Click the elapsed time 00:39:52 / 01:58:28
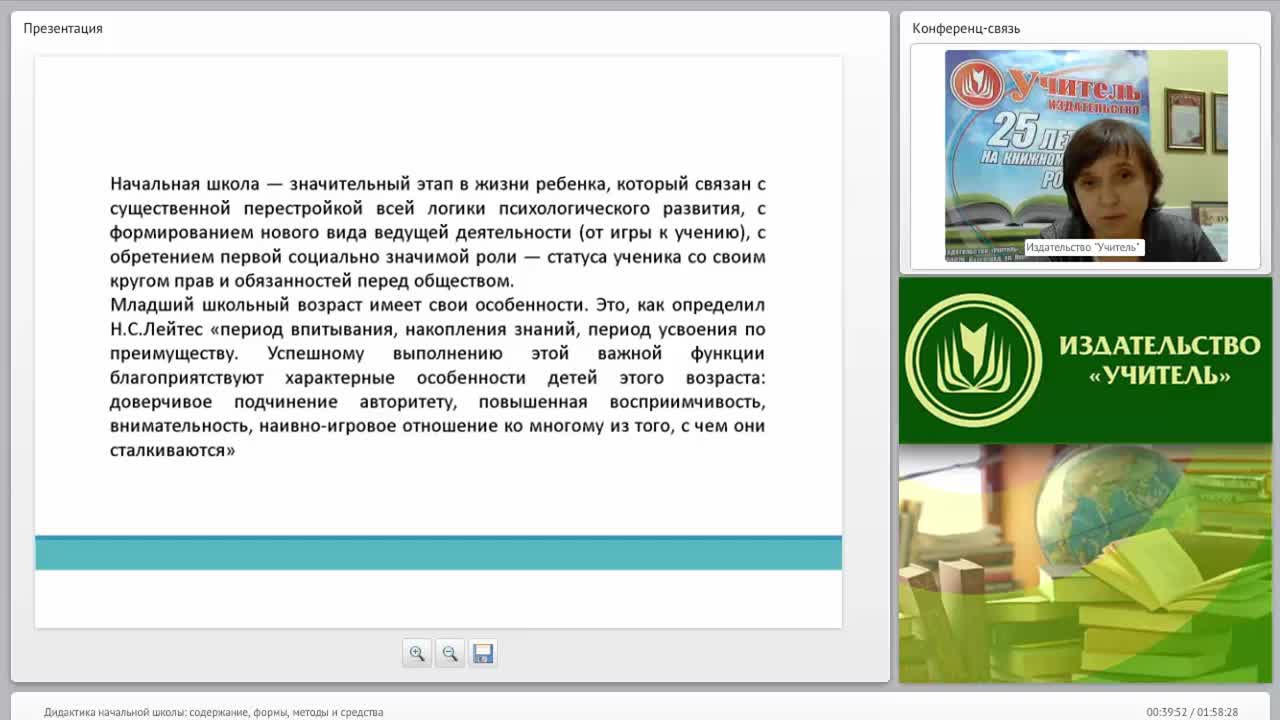Image resolution: width=1280 pixels, height=720 pixels. (x=1192, y=712)
